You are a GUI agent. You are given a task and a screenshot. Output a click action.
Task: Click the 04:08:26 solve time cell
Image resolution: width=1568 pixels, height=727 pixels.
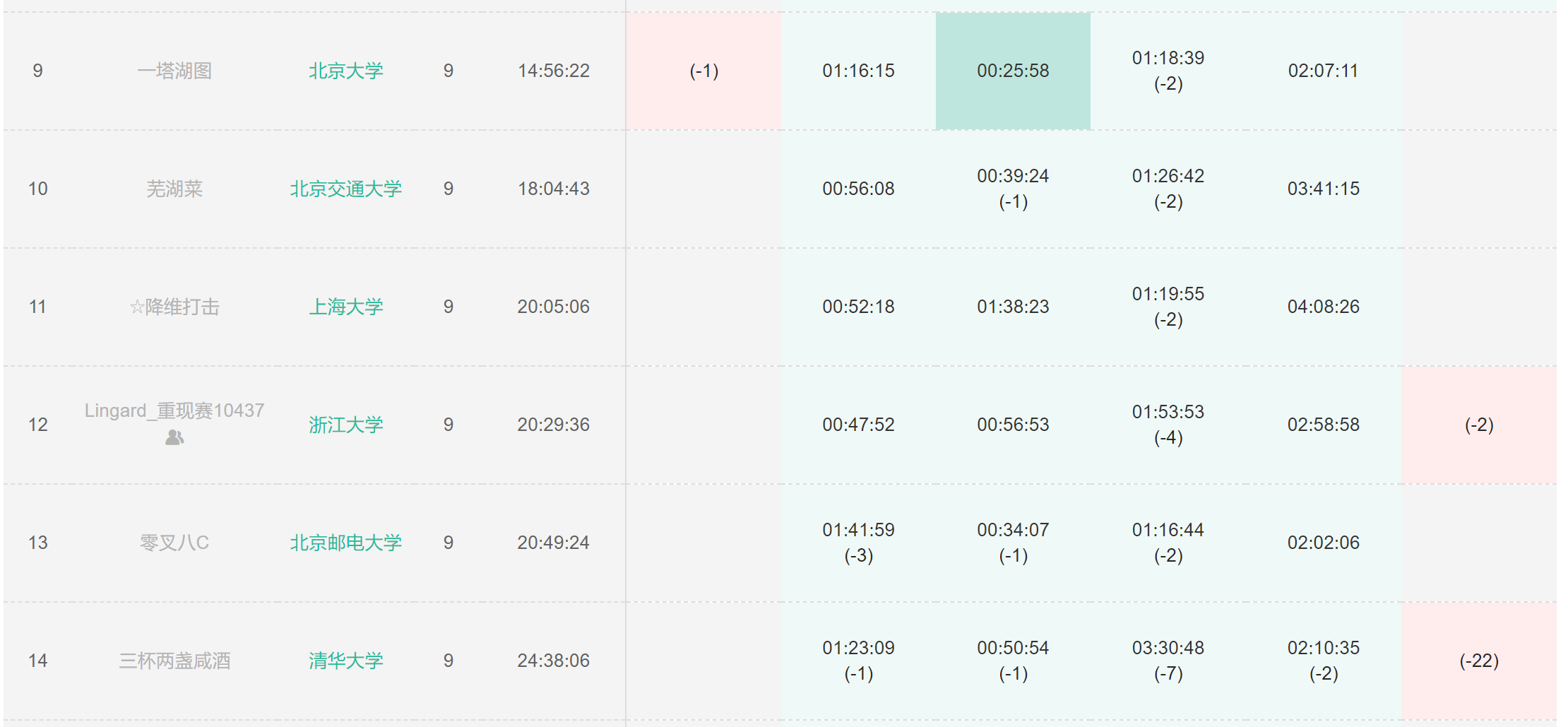click(x=1323, y=307)
